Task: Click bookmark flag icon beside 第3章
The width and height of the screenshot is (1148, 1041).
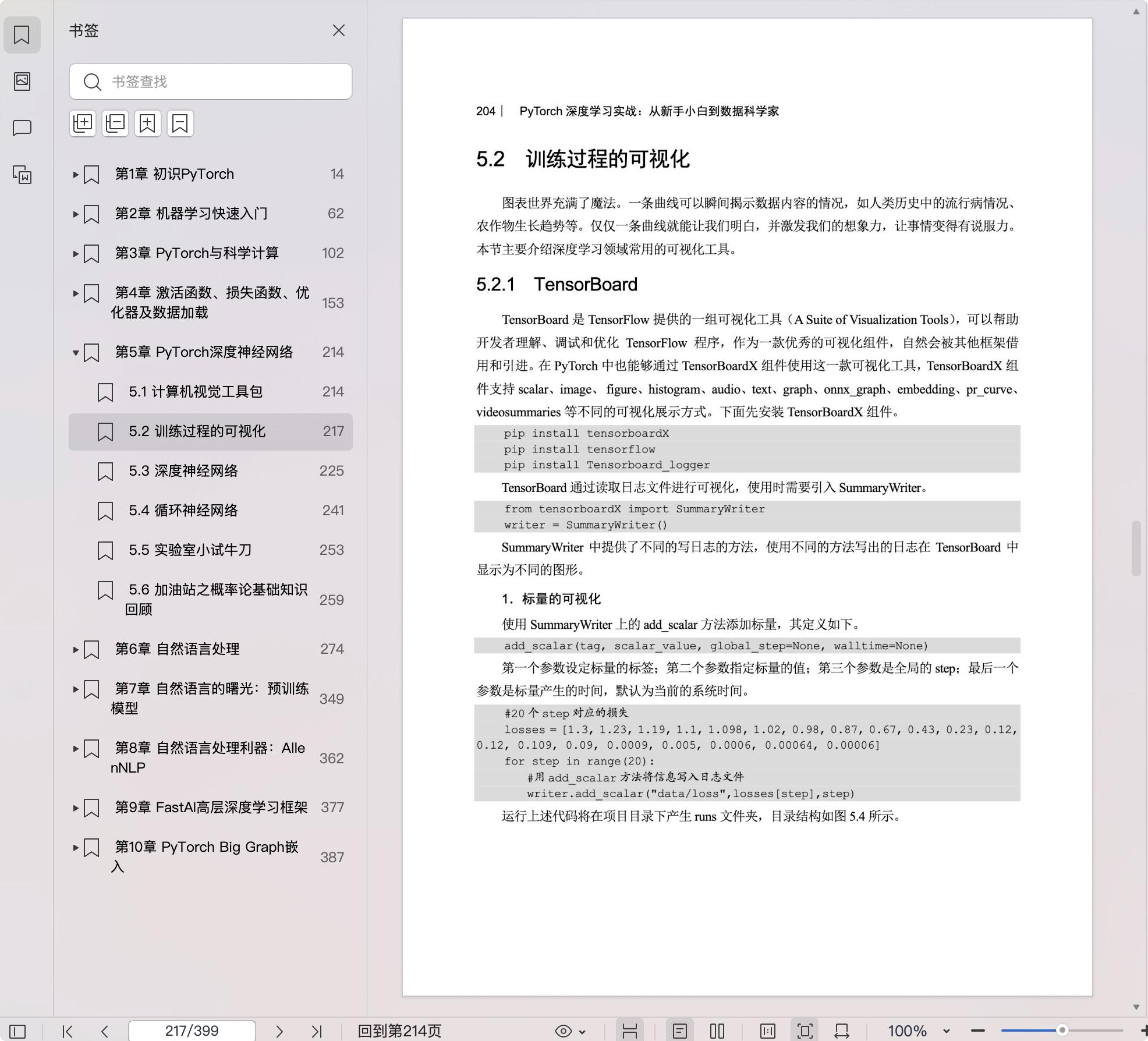Action: (x=91, y=253)
